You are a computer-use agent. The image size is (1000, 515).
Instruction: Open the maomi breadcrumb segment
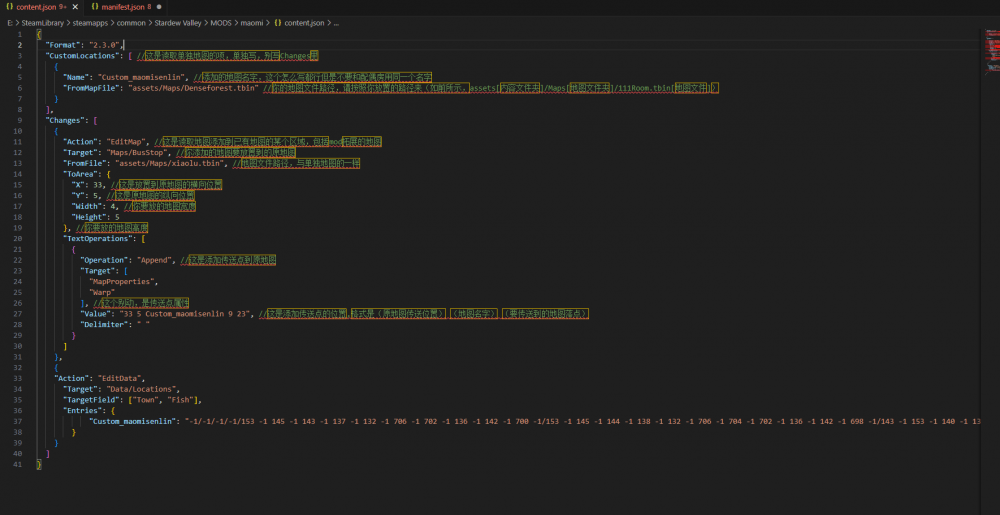[x=251, y=23]
